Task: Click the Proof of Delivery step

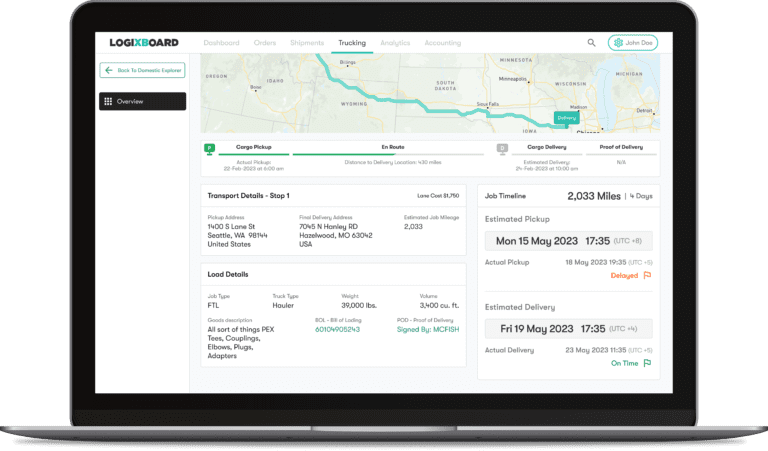Action: point(621,147)
